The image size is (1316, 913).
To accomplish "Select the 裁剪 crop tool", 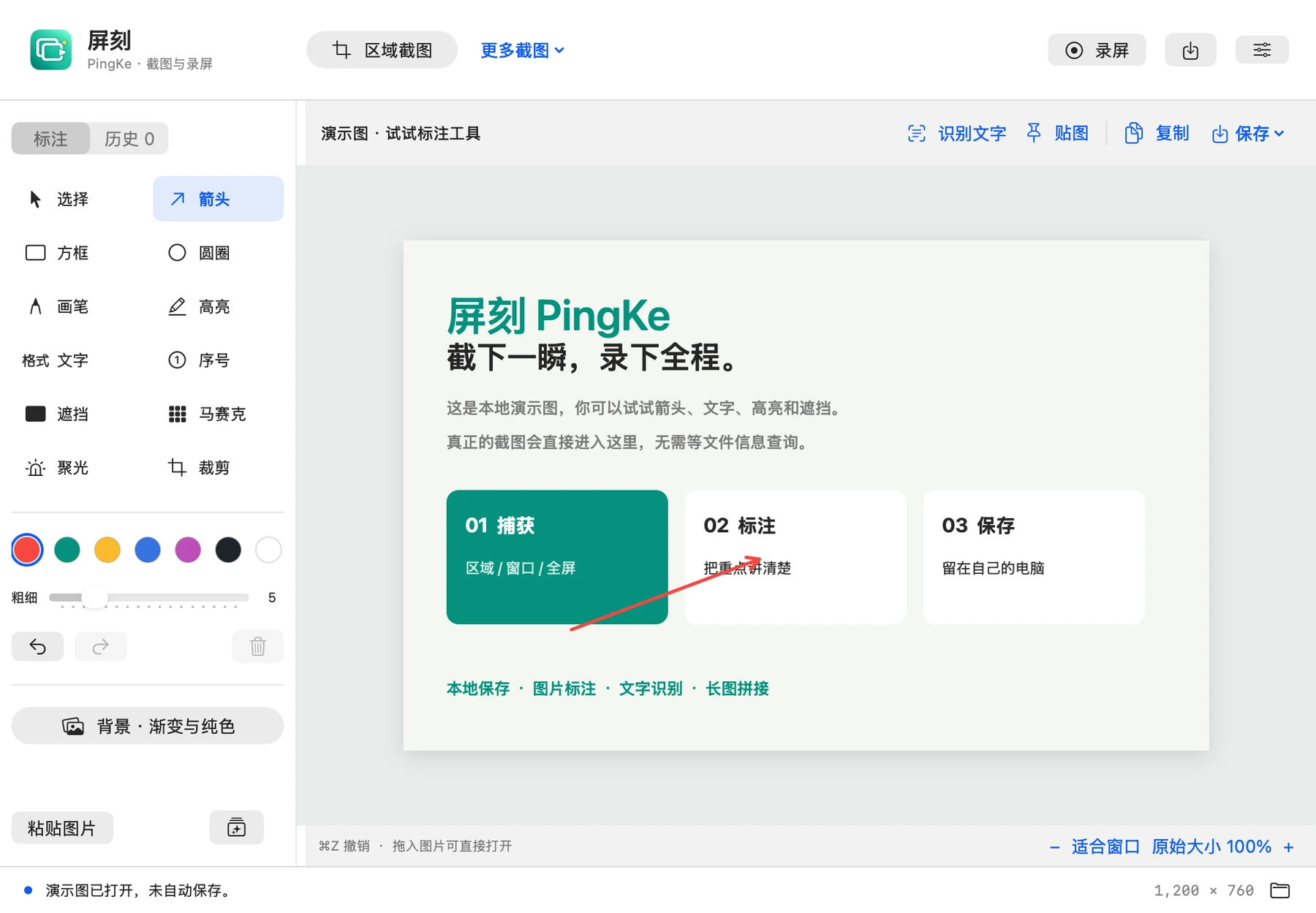I will point(218,468).
